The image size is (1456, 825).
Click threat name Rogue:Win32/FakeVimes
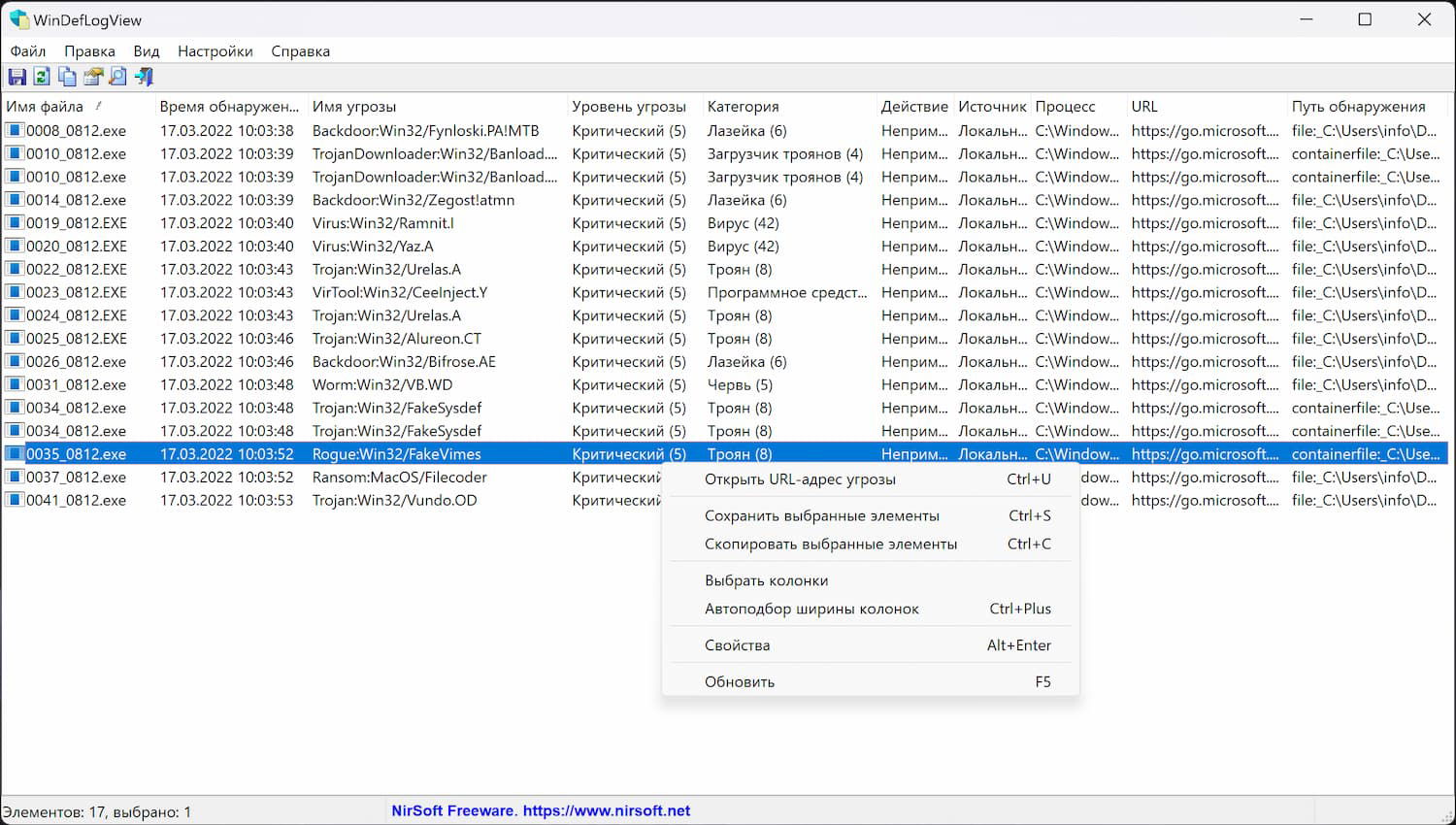397,454
